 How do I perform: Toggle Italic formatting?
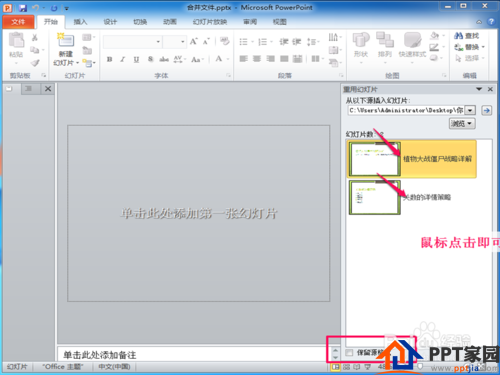point(123,59)
